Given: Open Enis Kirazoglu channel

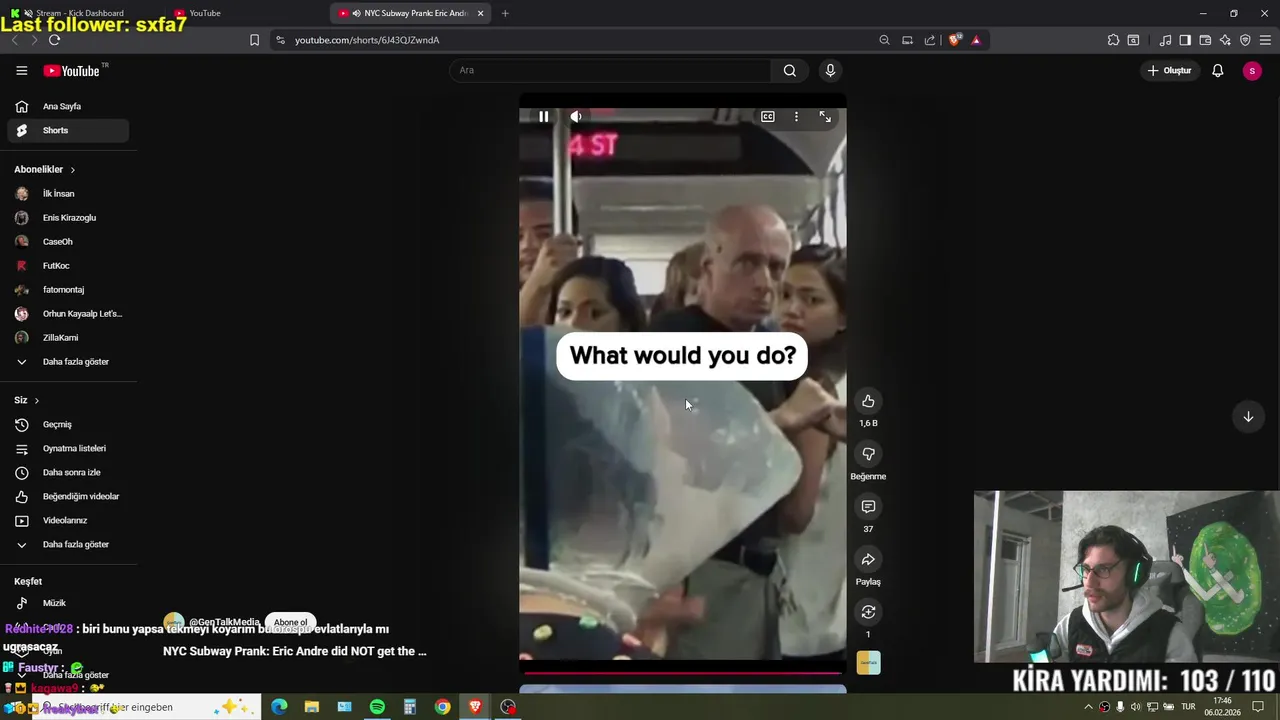Looking at the screenshot, I should tap(68, 217).
